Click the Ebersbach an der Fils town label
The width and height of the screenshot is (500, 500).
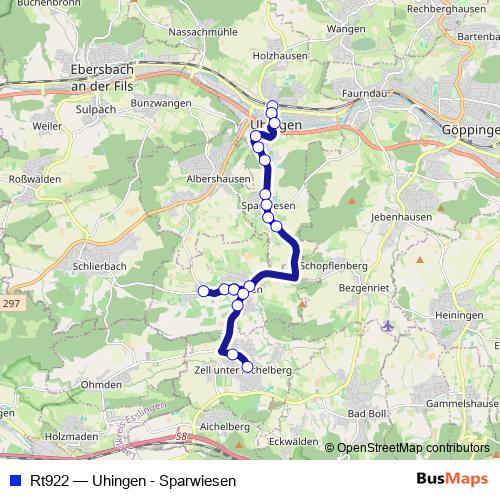tap(102, 78)
